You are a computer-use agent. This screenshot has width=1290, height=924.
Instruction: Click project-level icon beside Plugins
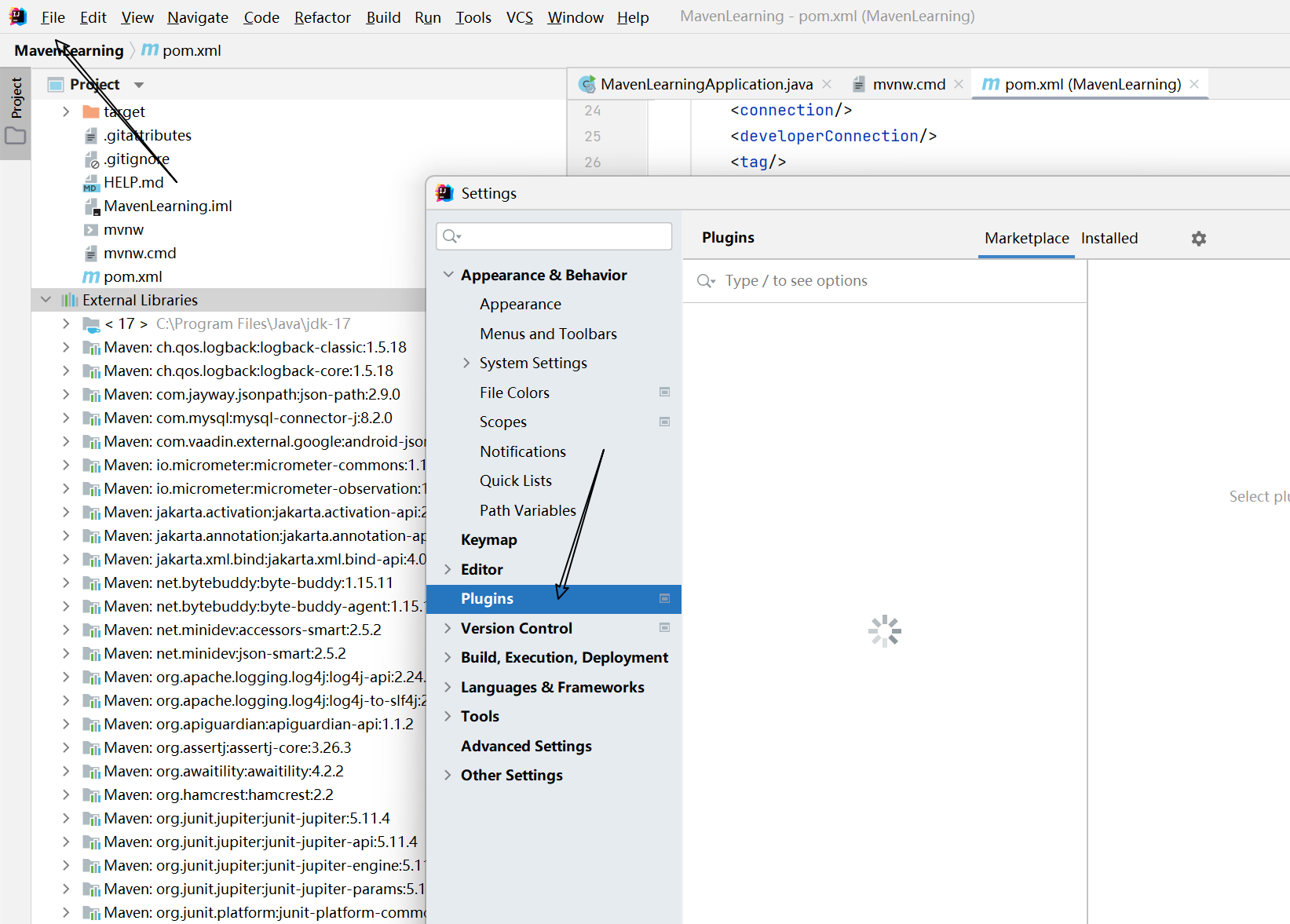point(664,598)
